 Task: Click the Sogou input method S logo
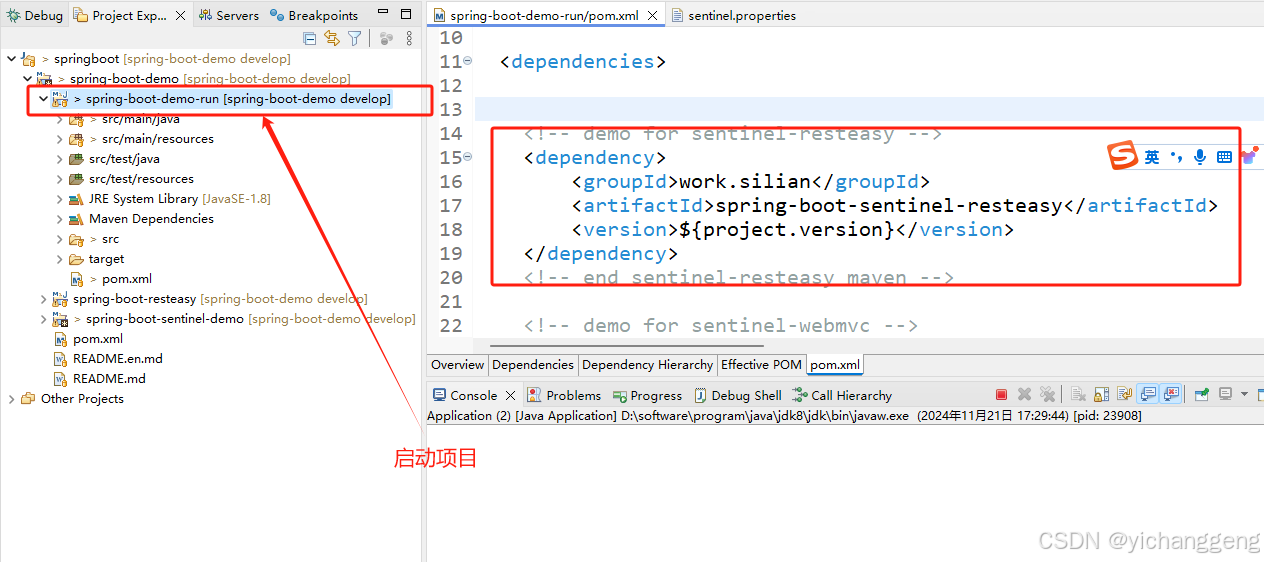pos(1122,156)
